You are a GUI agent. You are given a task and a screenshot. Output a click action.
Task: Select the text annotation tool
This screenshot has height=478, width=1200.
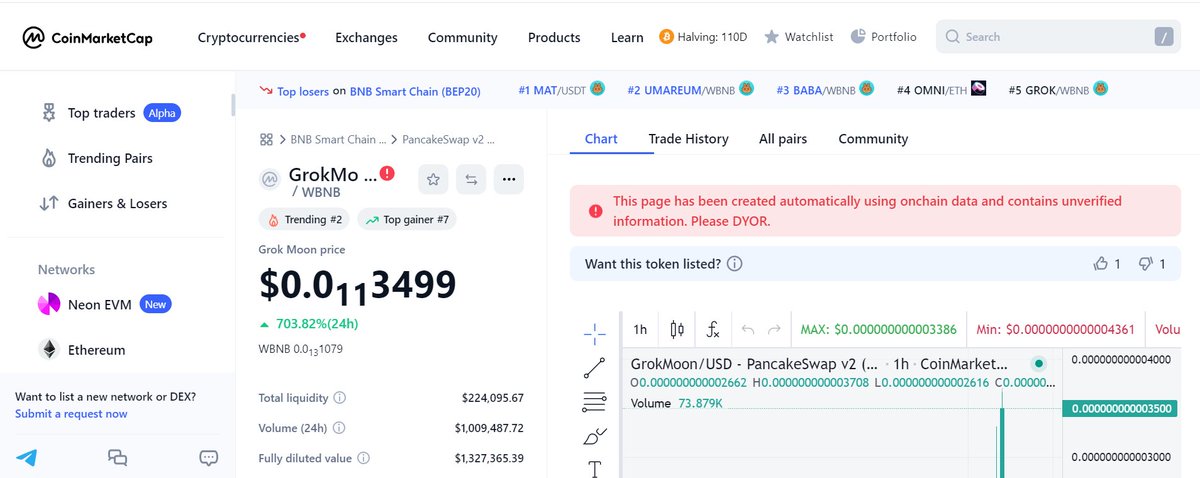coord(594,467)
